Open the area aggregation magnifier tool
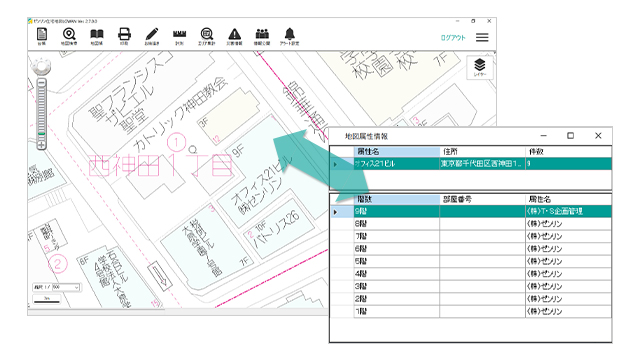The height and width of the screenshot is (360, 640). [207, 36]
